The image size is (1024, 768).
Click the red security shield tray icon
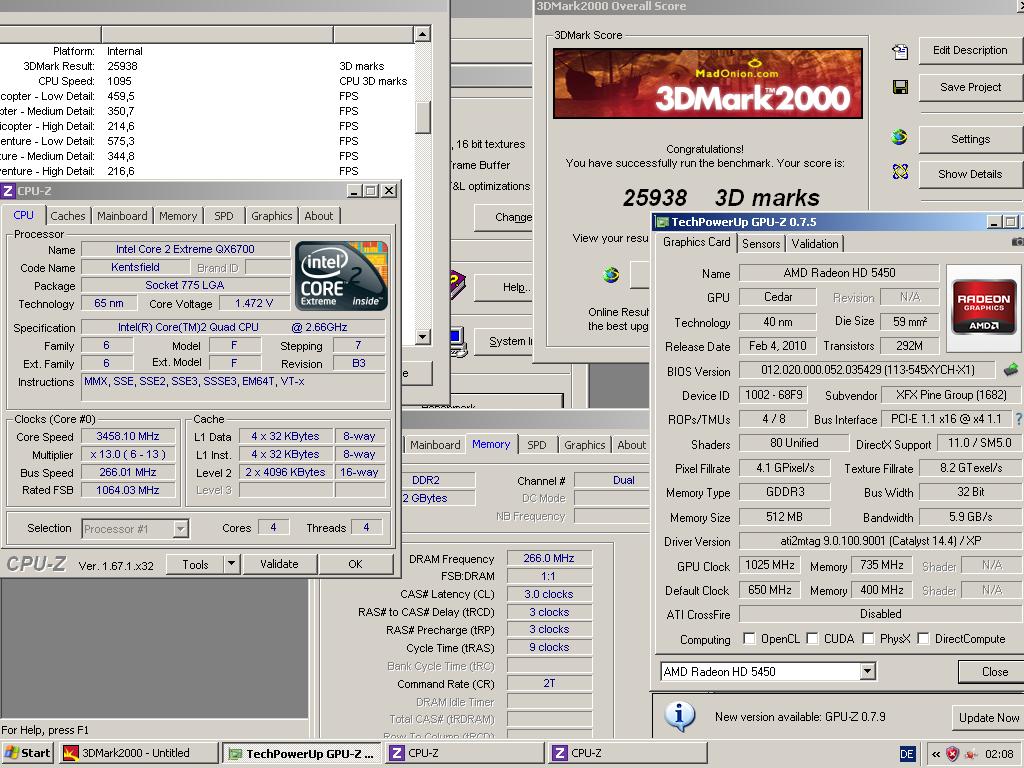tap(953, 754)
